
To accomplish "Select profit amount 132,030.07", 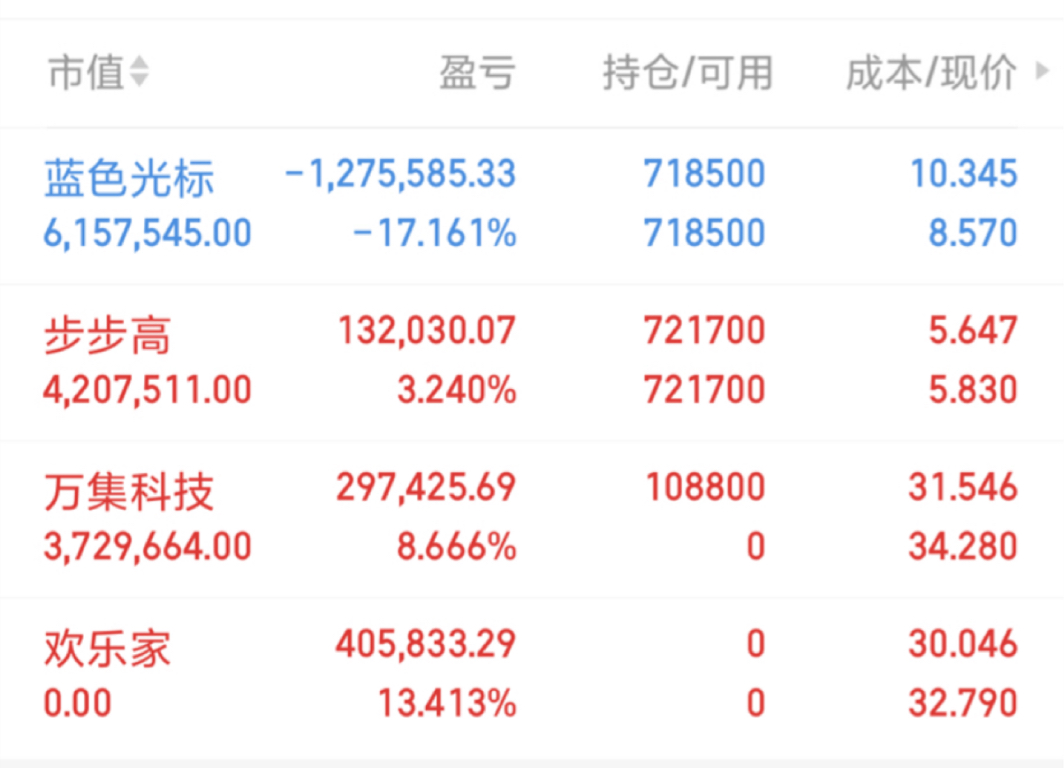I will pyautogui.click(x=427, y=331).
